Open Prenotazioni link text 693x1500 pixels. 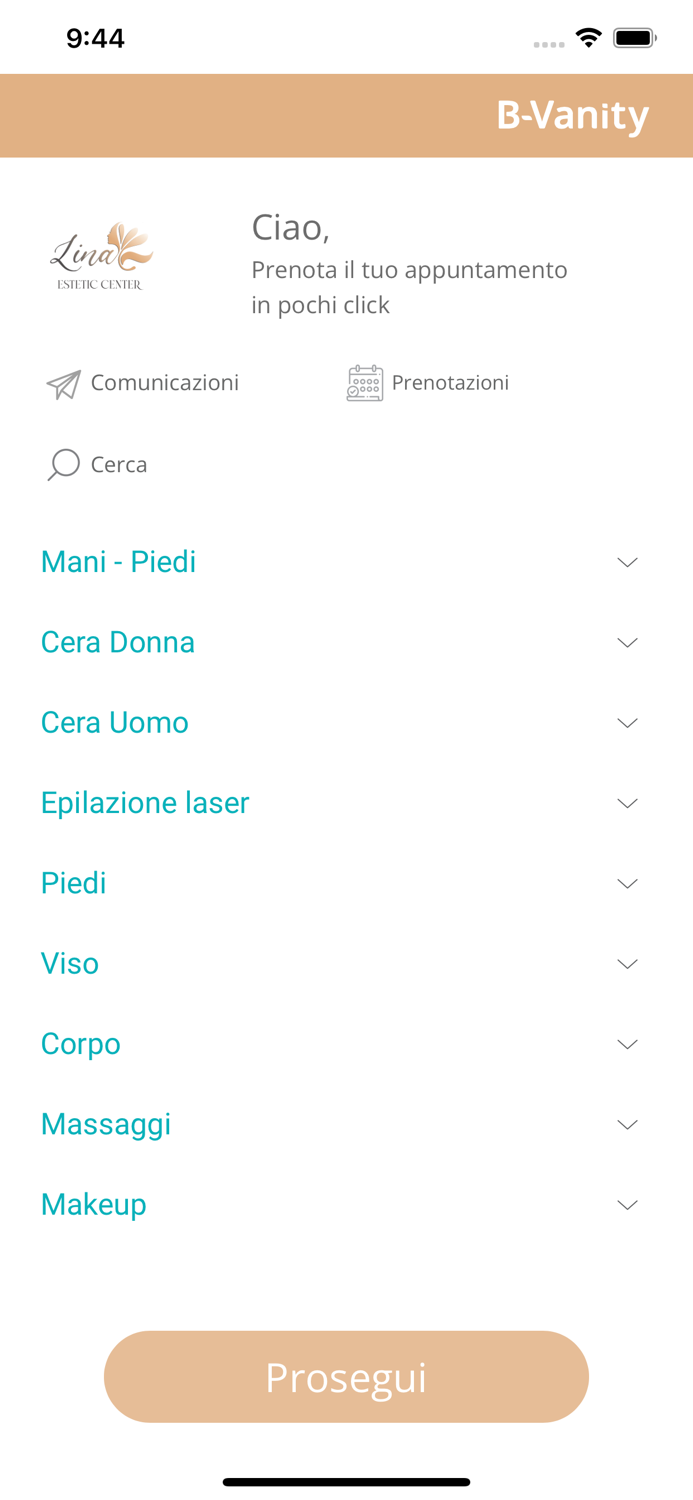450,383
